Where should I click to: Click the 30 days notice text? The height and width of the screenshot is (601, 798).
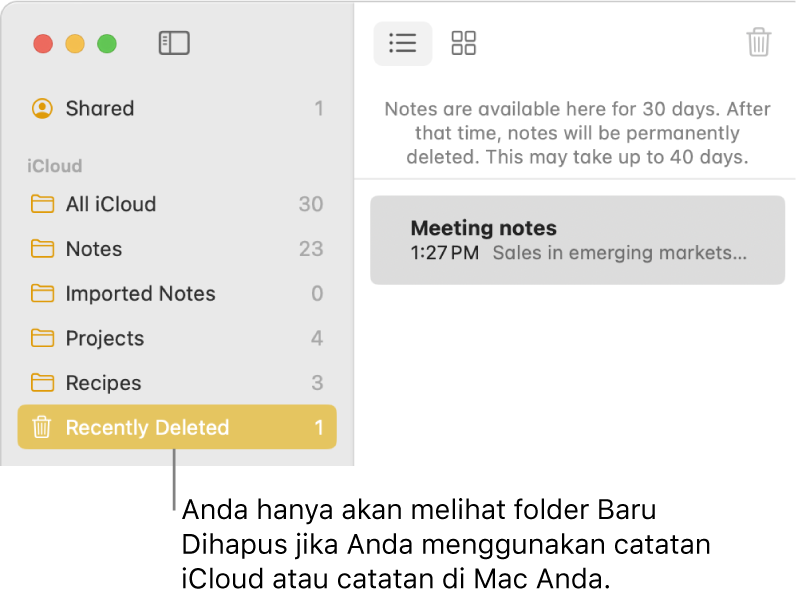(x=577, y=133)
